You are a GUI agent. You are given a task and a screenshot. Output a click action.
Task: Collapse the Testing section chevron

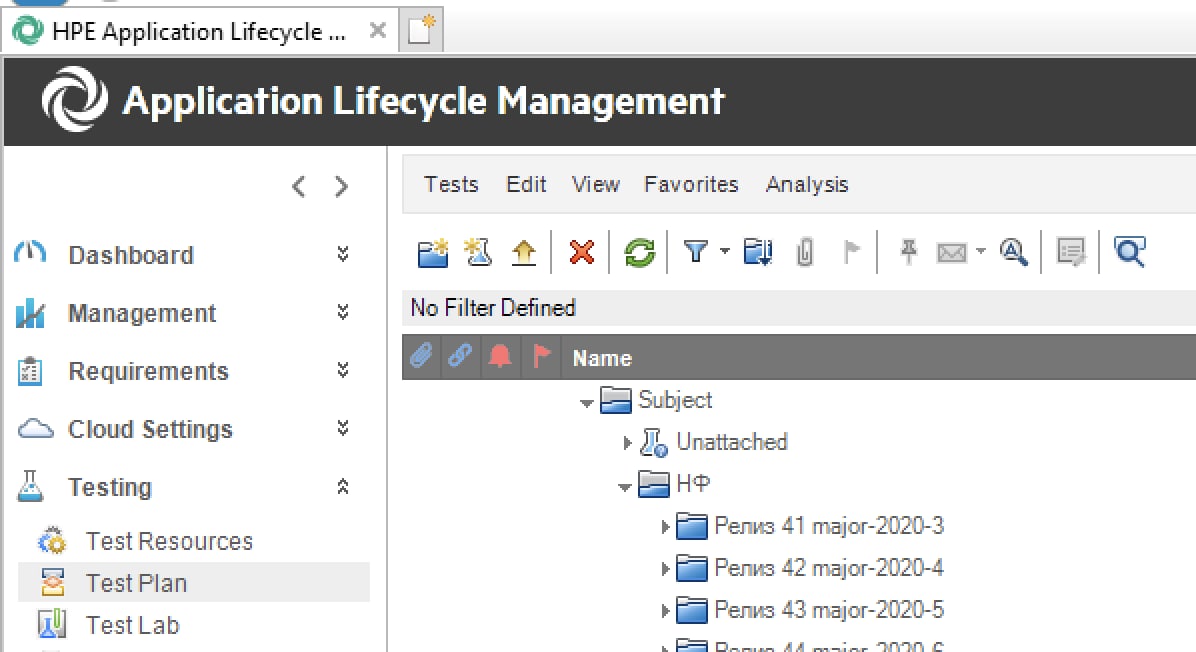tap(343, 487)
